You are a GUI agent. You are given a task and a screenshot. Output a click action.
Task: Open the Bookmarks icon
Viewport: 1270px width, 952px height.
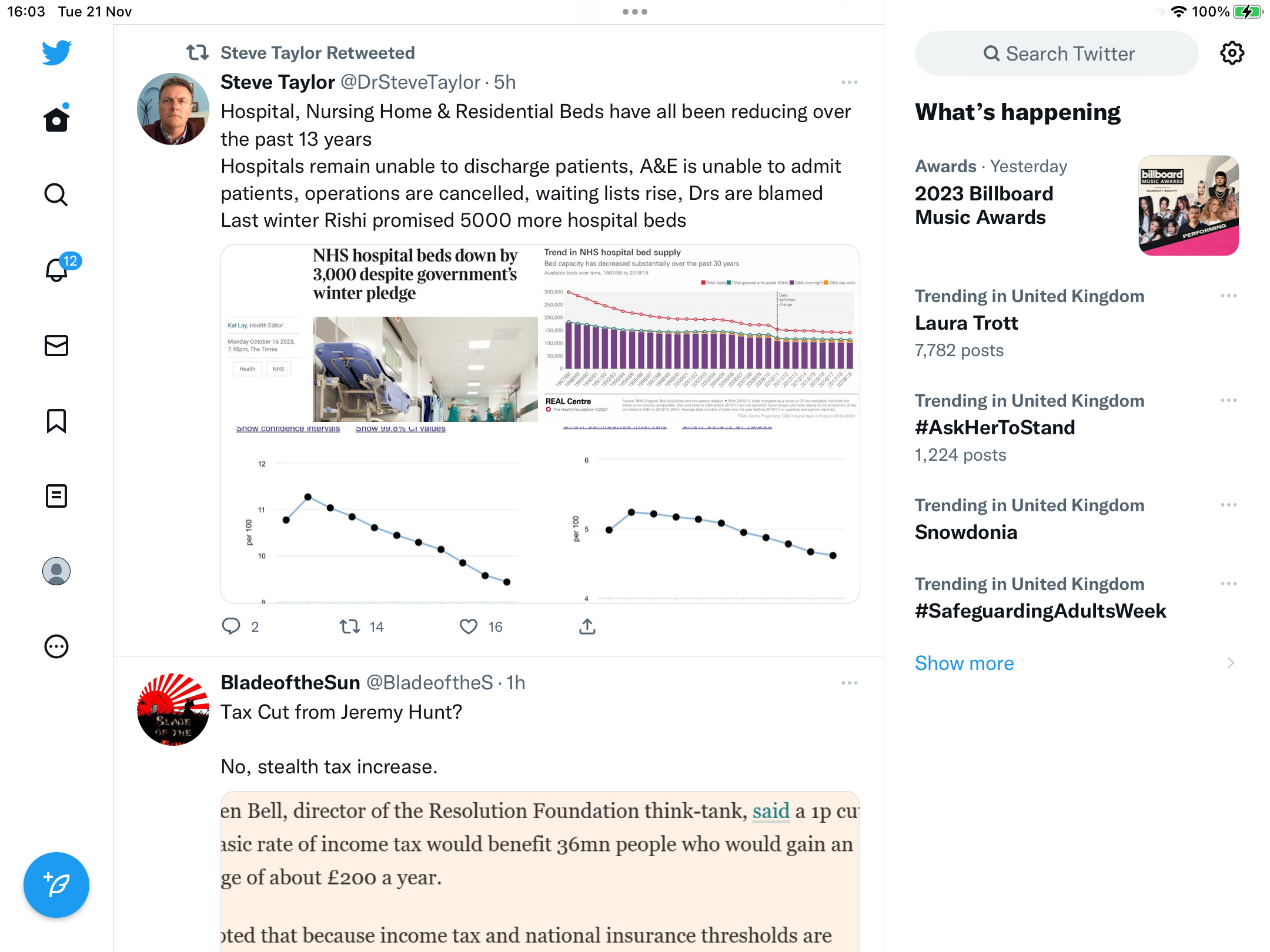click(56, 421)
